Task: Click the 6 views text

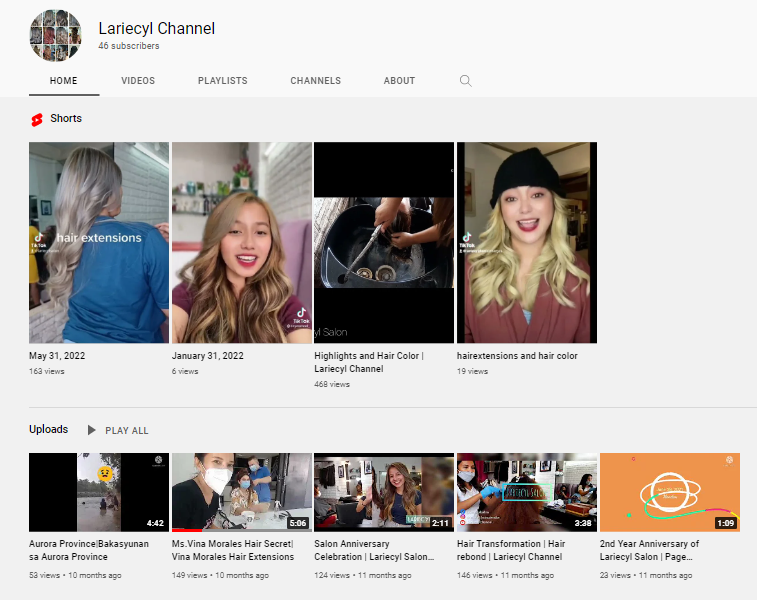Action: click(185, 371)
